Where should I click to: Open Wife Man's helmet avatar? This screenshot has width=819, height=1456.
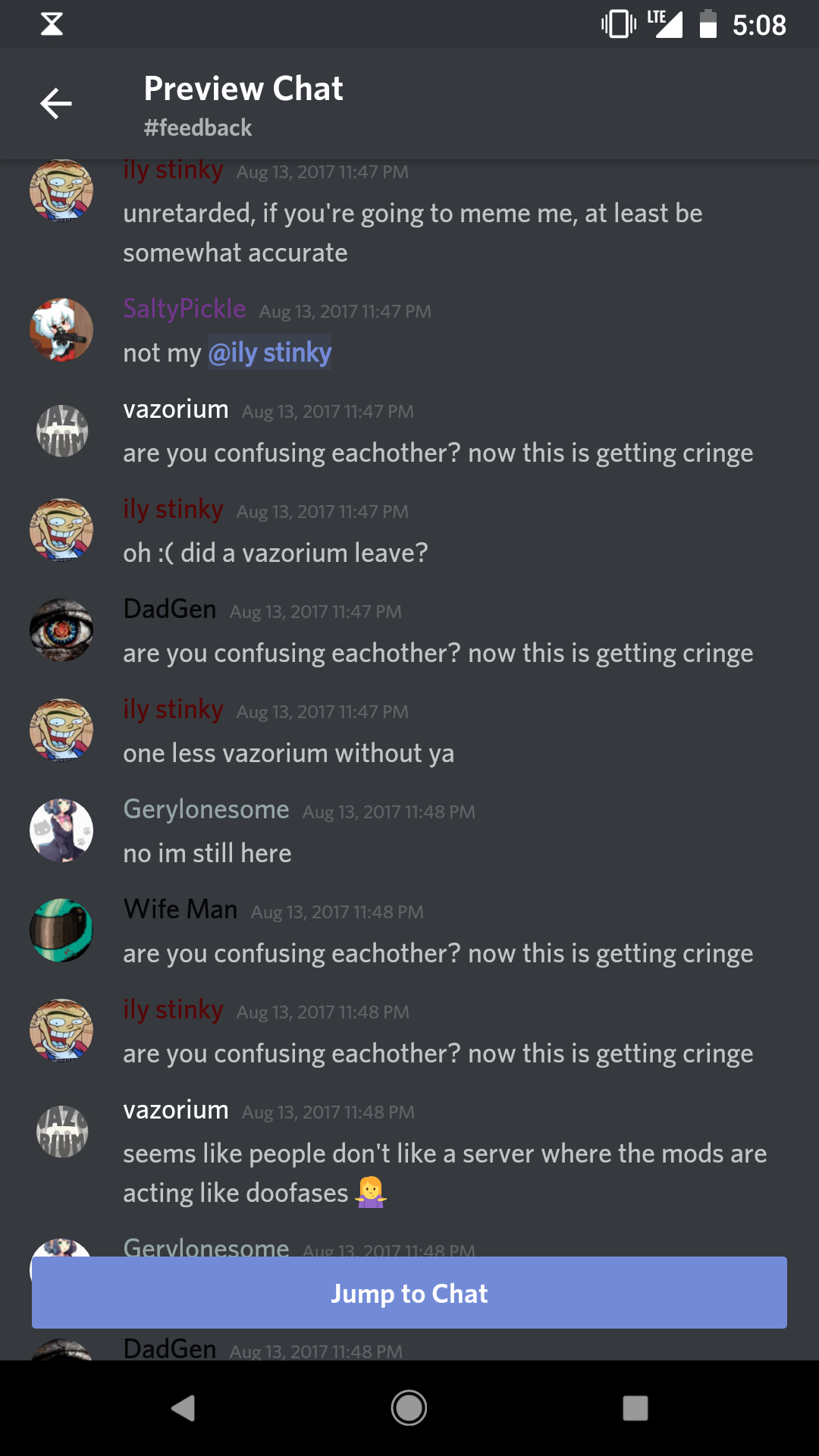pos(61,930)
